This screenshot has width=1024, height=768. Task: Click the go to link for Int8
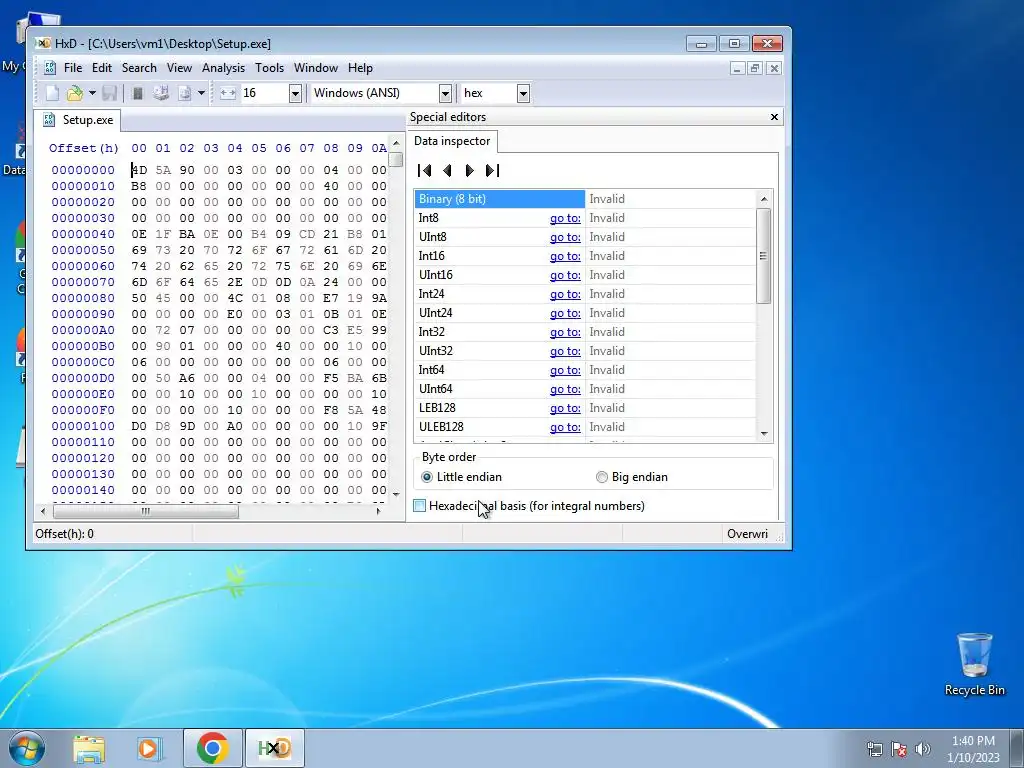pos(565,218)
